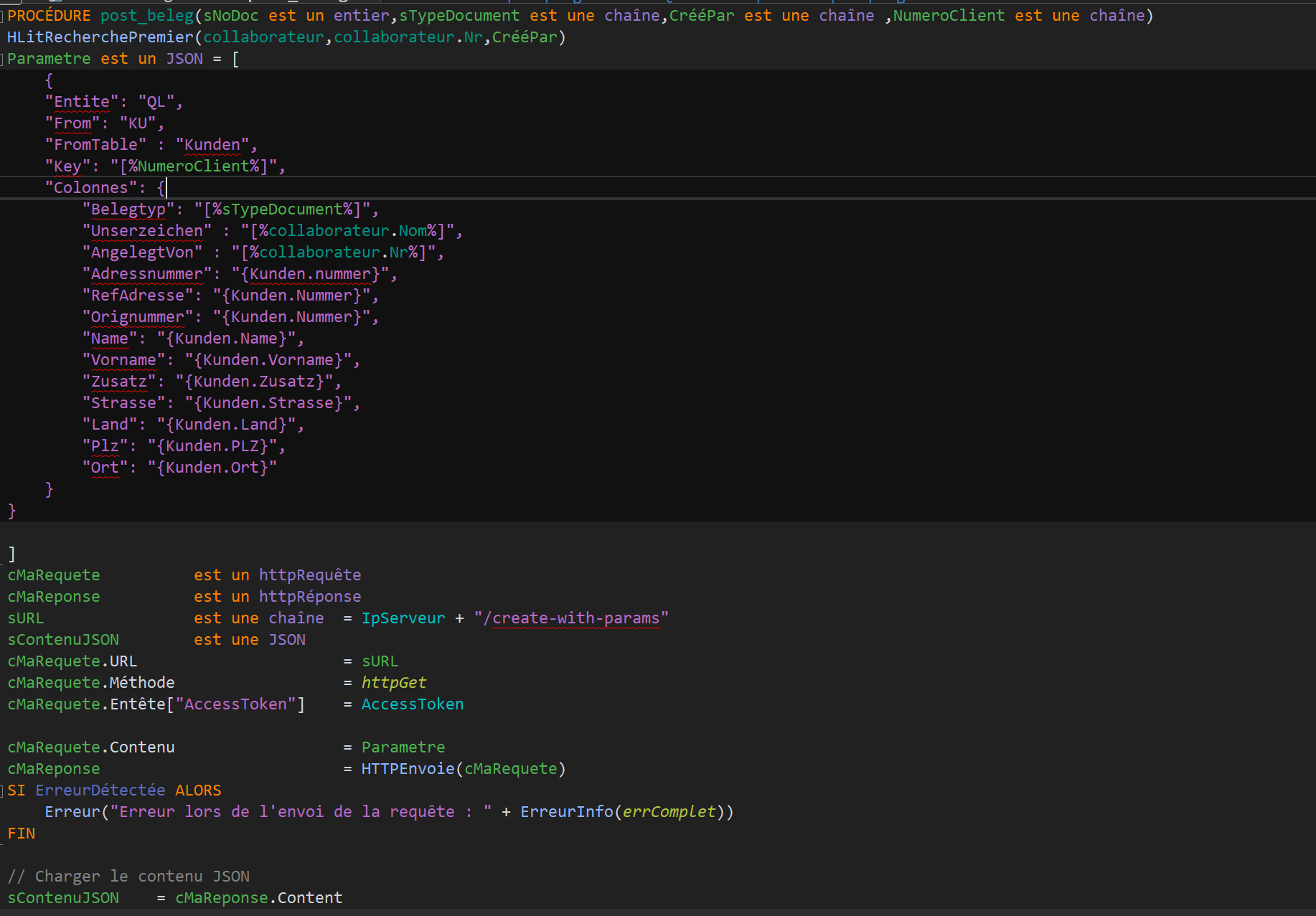Click the "{Kunden.Name}" value
1316x916 pixels.
point(226,339)
